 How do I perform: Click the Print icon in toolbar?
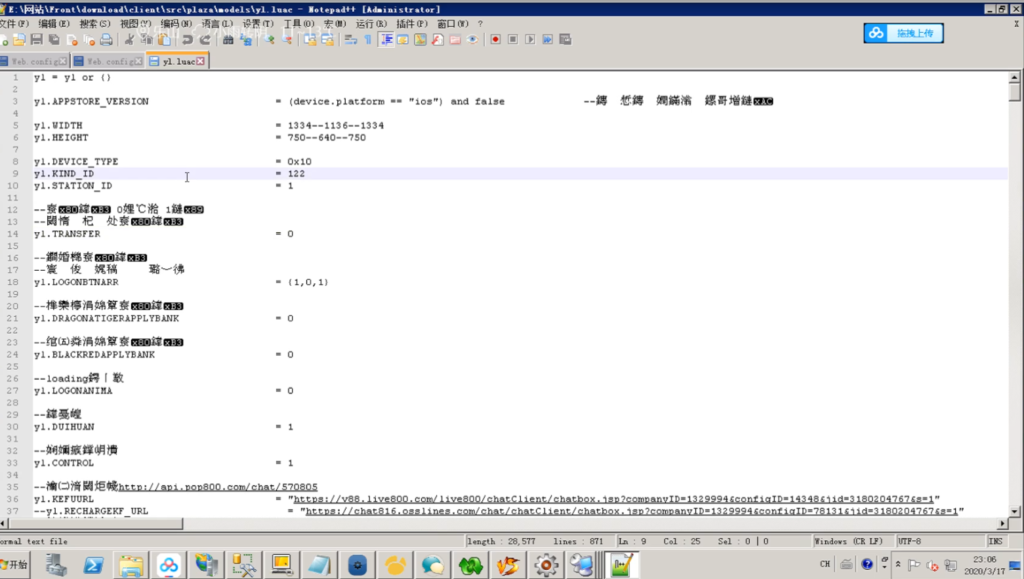coord(106,40)
